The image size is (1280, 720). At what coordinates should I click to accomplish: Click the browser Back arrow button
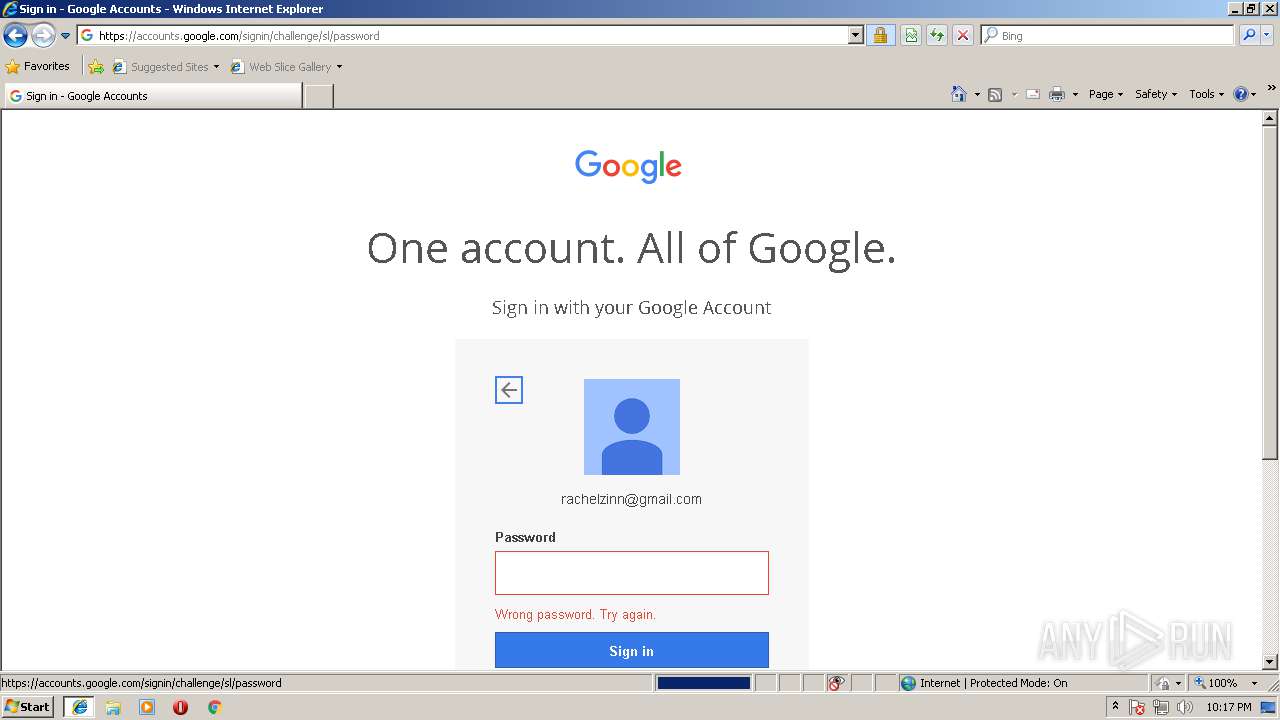15,36
